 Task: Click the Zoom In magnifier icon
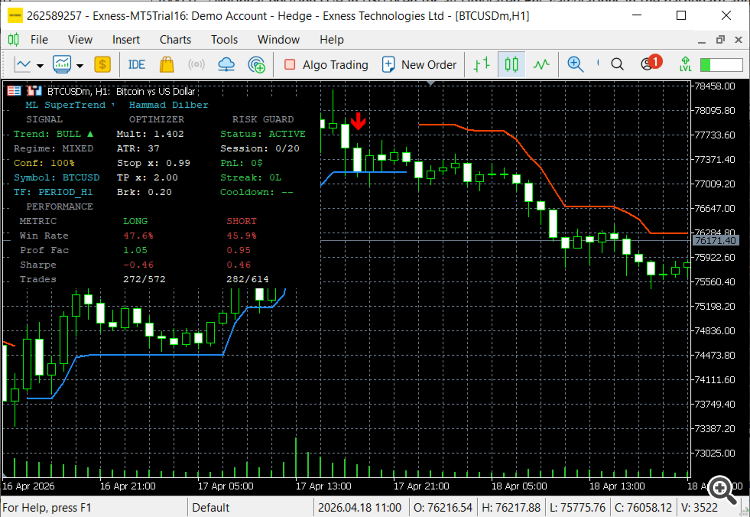click(575, 64)
